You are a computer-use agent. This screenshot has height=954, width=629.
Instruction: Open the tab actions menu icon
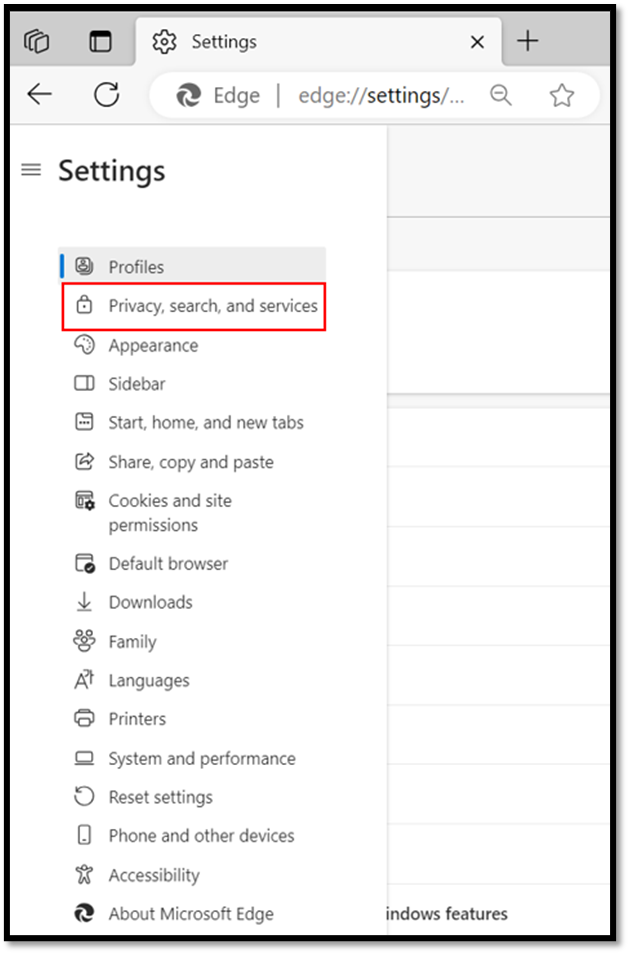point(101,41)
